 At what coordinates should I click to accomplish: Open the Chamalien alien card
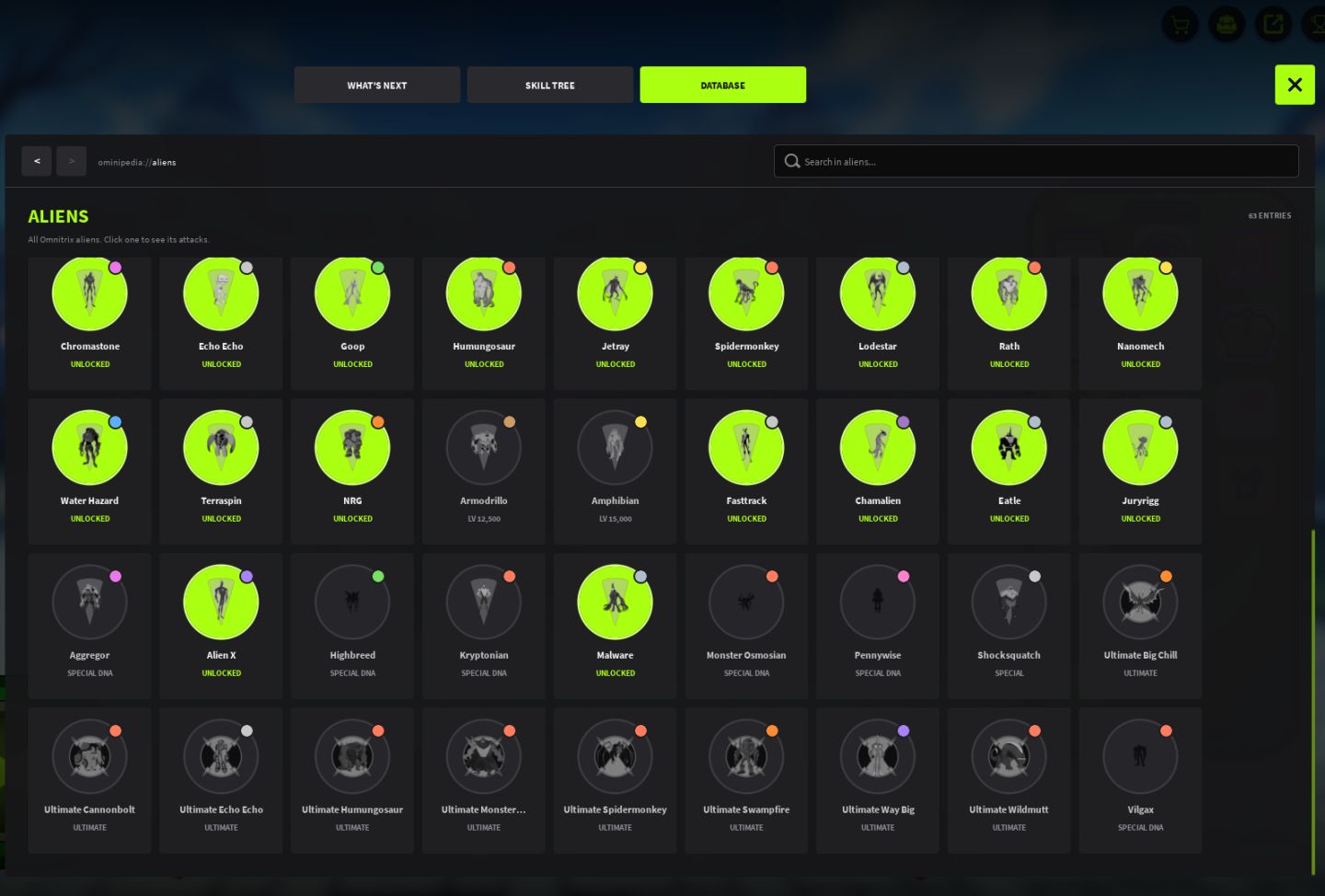click(x=878, y=472)
